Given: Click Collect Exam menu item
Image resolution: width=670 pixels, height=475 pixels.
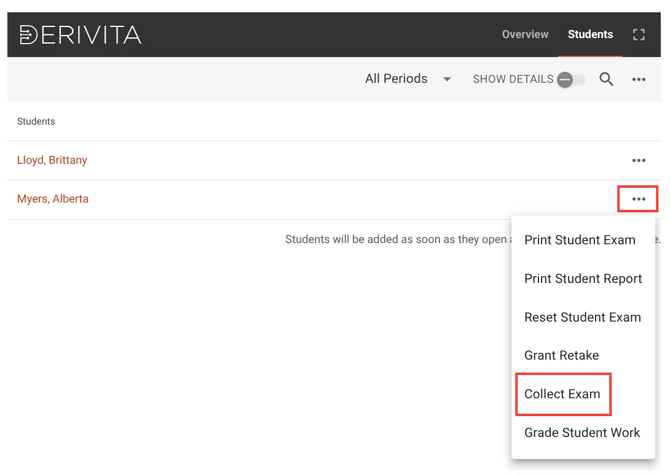Looking at the screenshot, I should [562, 394].
